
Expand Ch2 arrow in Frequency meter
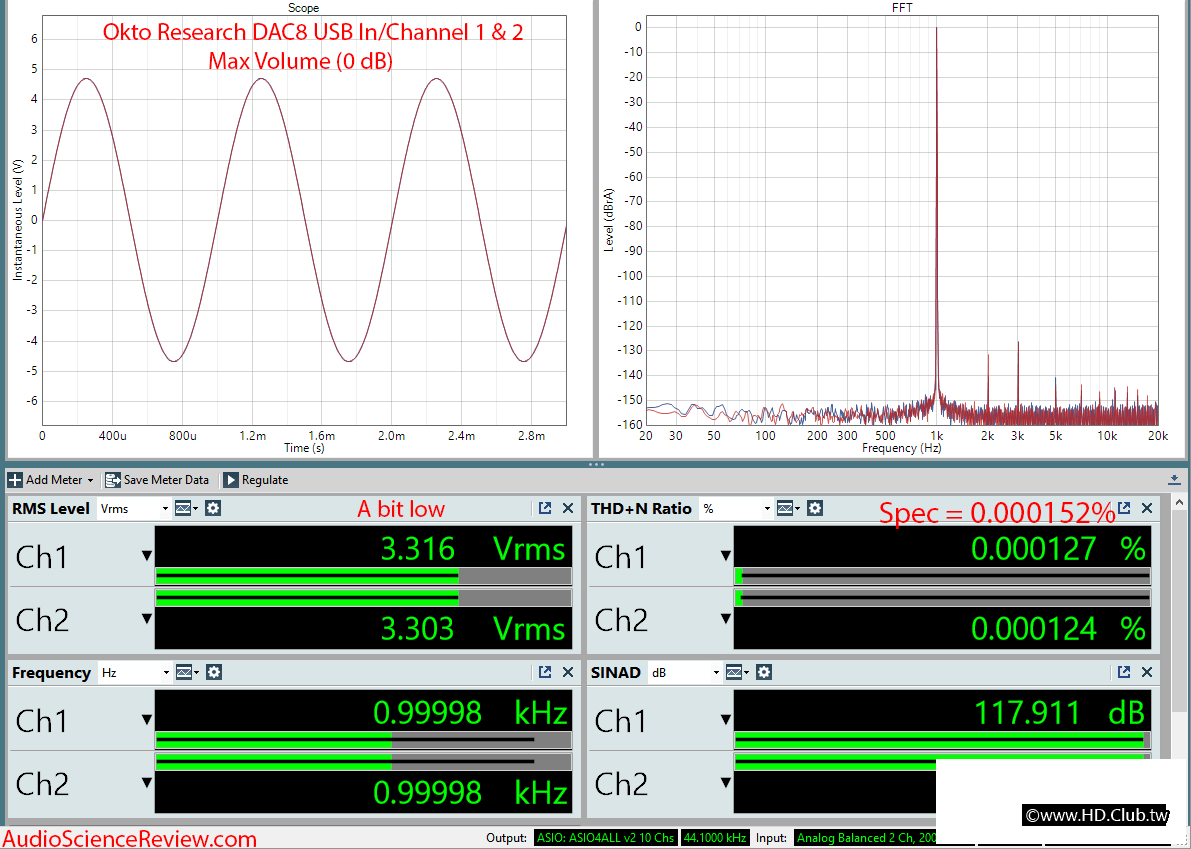(147, 783)
